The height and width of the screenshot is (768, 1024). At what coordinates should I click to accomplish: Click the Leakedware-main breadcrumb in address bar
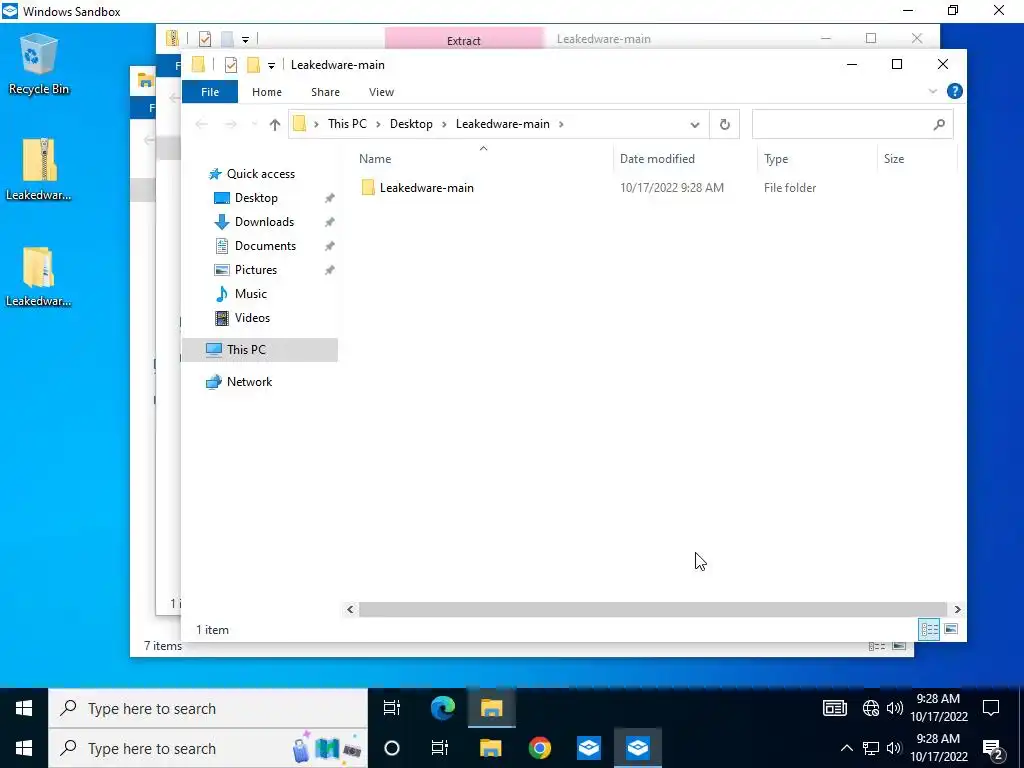502,124
